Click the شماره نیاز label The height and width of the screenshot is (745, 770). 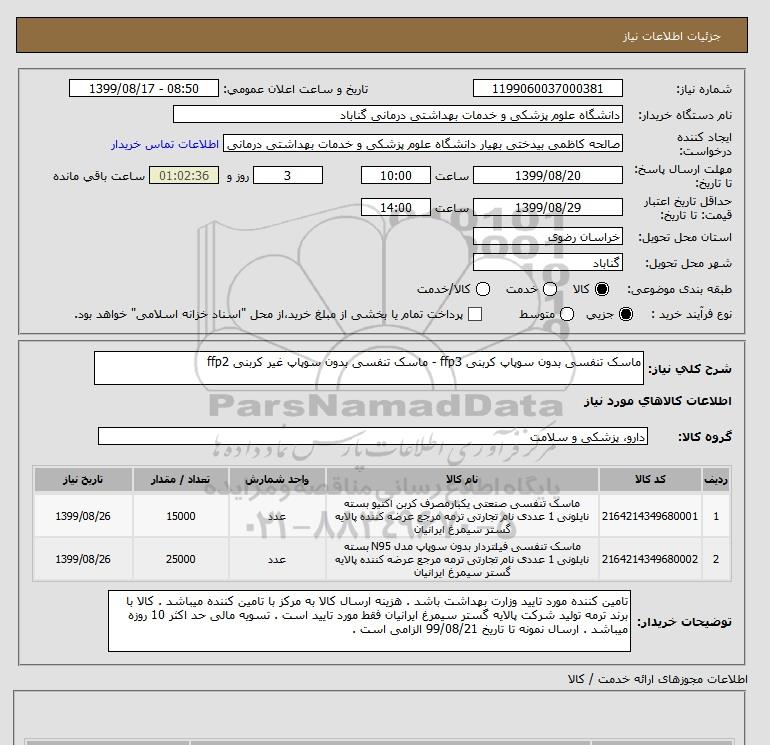[704, 89]
